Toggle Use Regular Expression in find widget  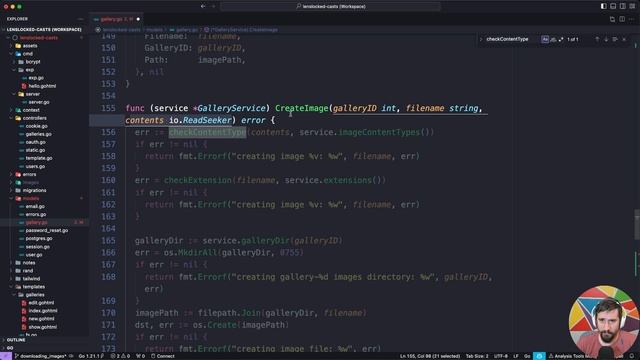561,39
